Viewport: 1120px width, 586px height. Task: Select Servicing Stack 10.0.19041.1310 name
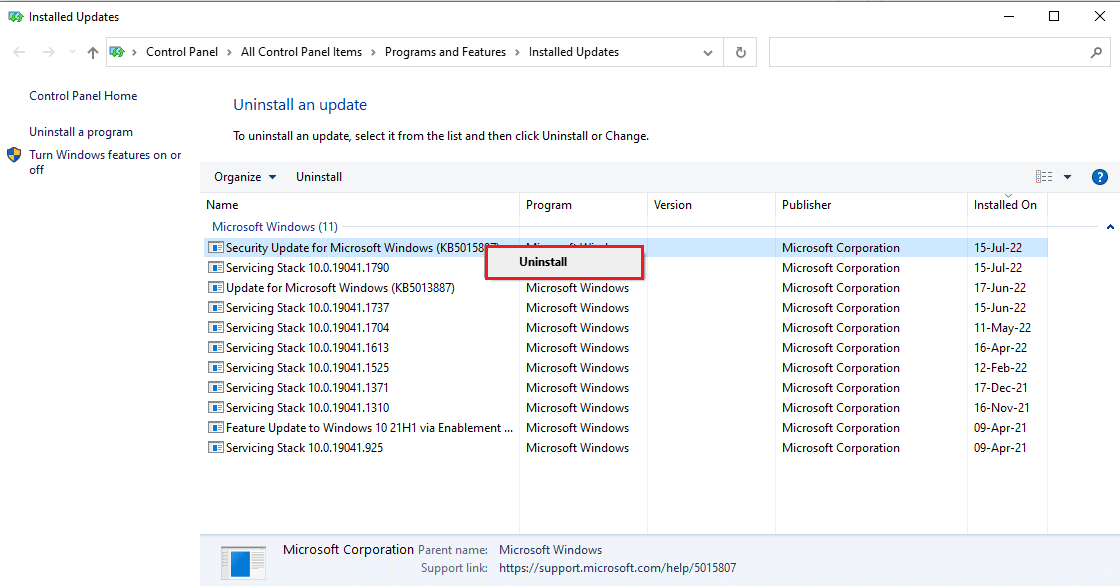(308, 408)
